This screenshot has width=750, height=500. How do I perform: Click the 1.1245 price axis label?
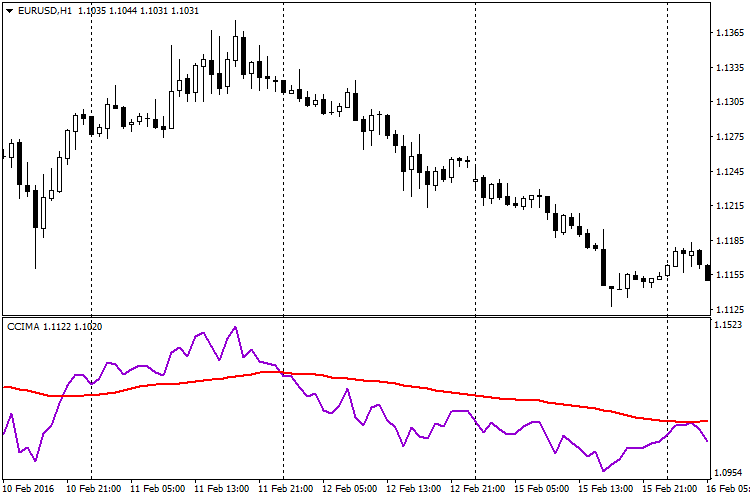[730, 171]
